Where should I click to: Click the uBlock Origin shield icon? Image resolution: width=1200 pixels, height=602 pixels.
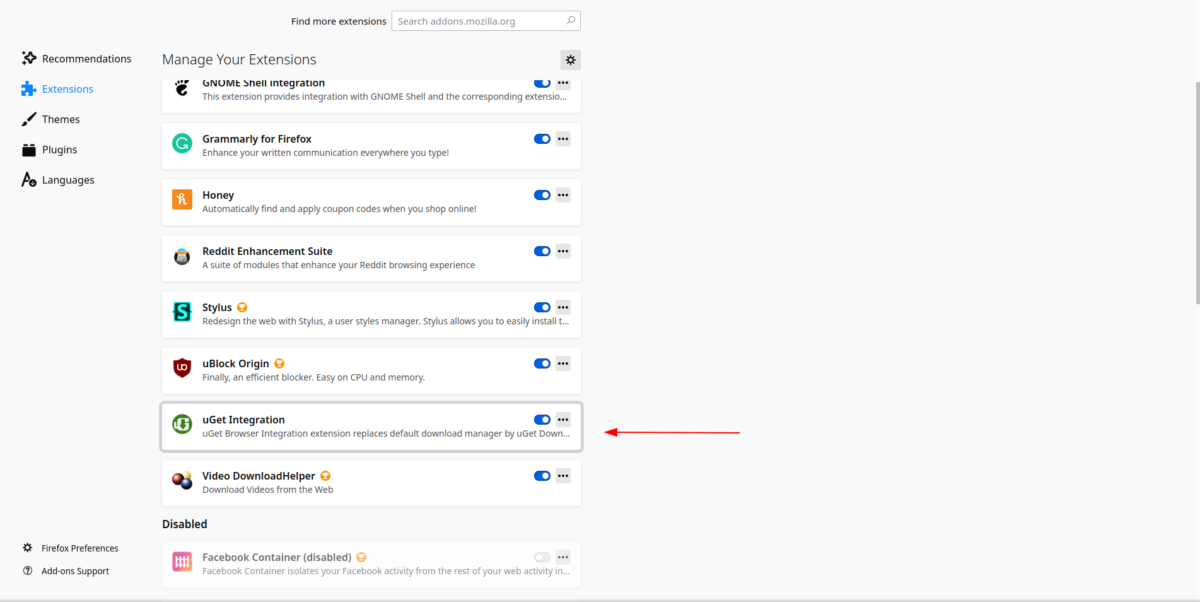coord(181,369)
